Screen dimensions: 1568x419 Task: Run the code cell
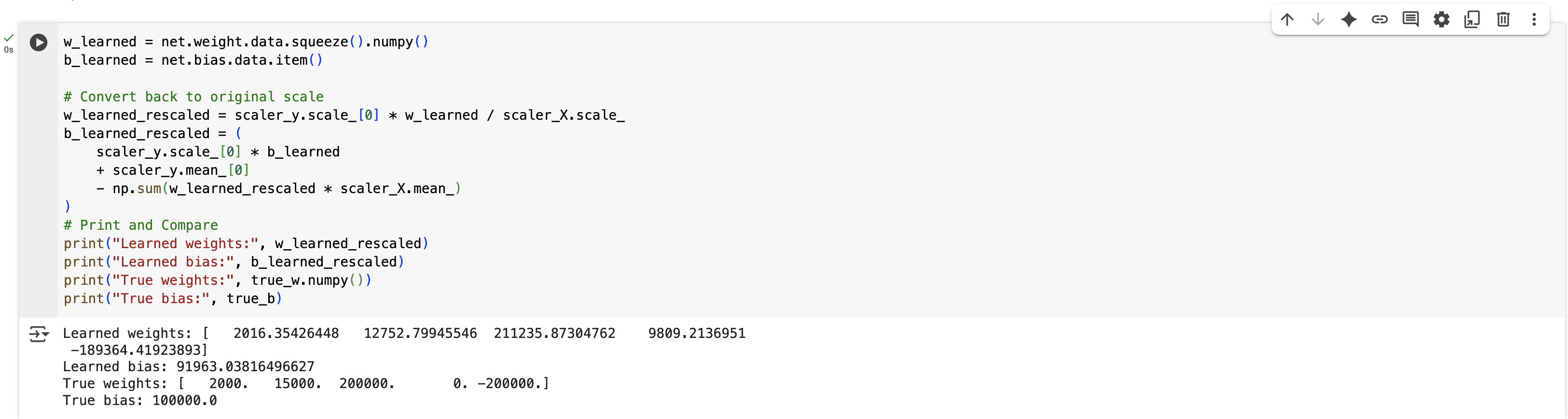point(38,42)
